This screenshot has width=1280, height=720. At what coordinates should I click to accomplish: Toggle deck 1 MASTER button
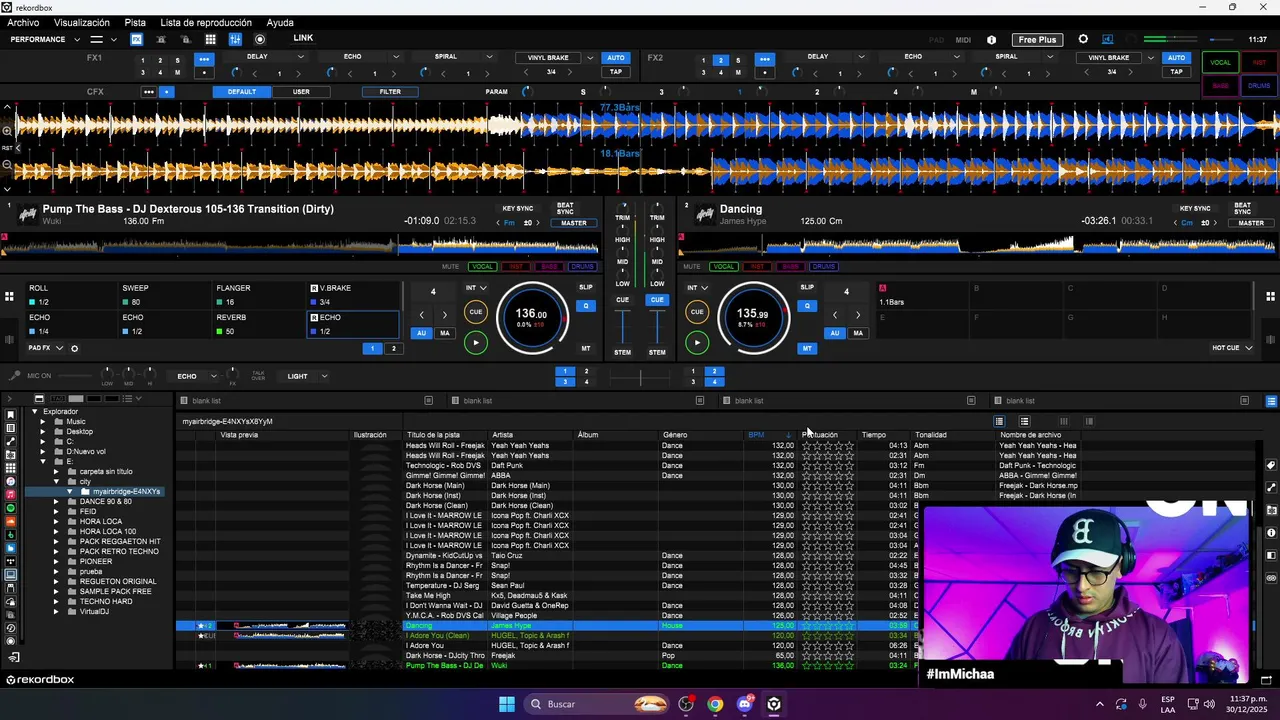[x=574, y=223]
